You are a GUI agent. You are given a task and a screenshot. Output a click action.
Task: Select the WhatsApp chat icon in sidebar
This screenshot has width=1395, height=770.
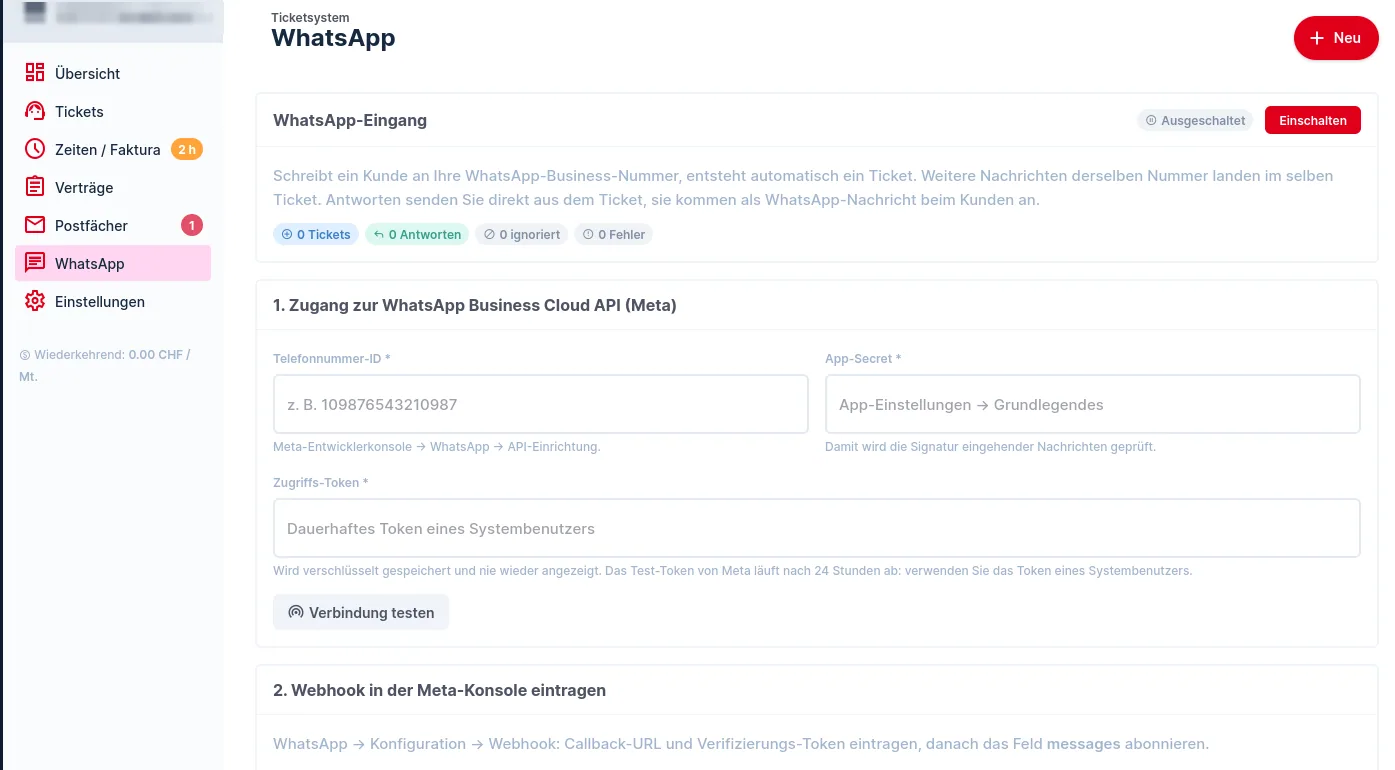click(x=35, y=263)
